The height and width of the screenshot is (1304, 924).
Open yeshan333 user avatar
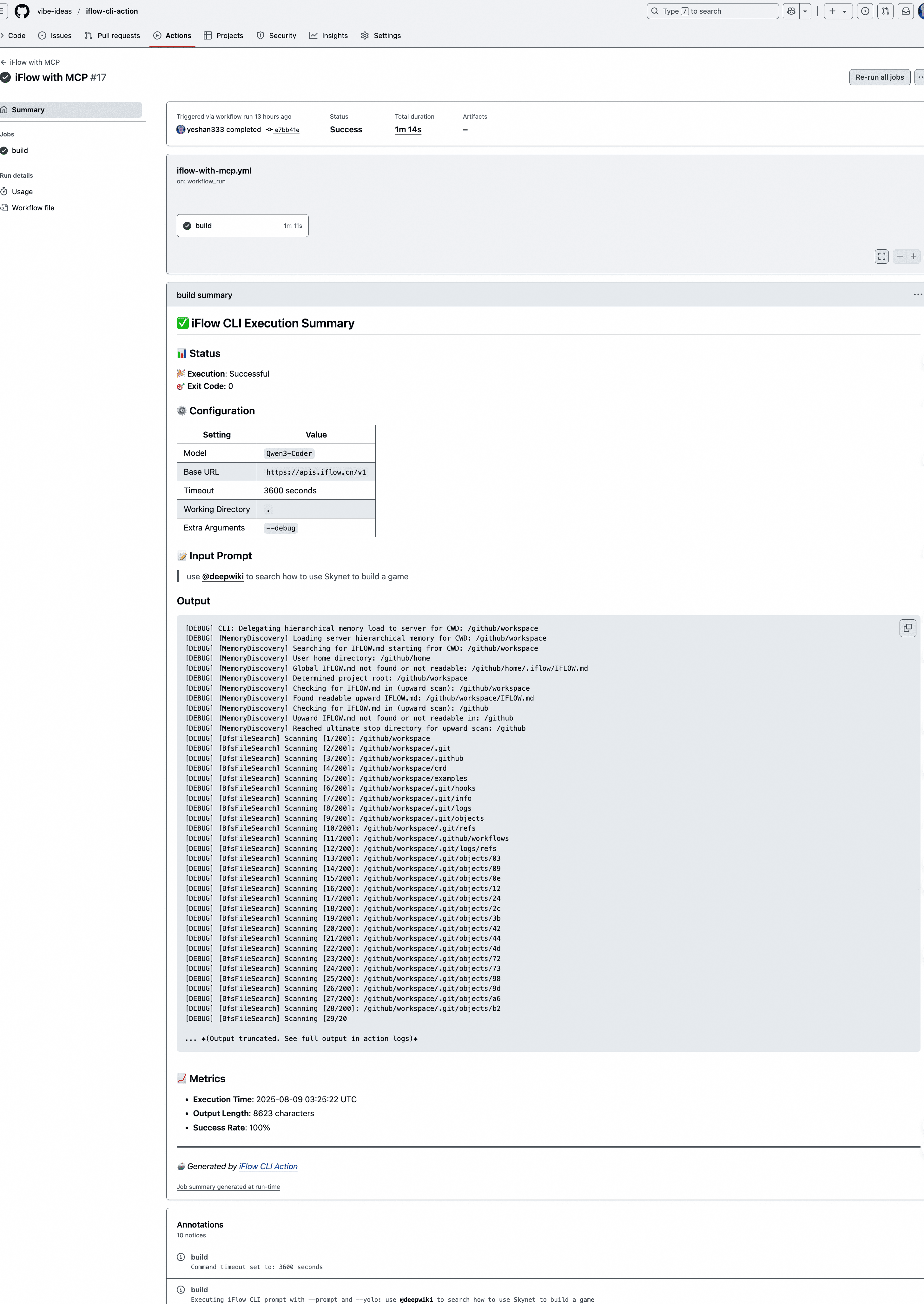[x=181, y=130]
